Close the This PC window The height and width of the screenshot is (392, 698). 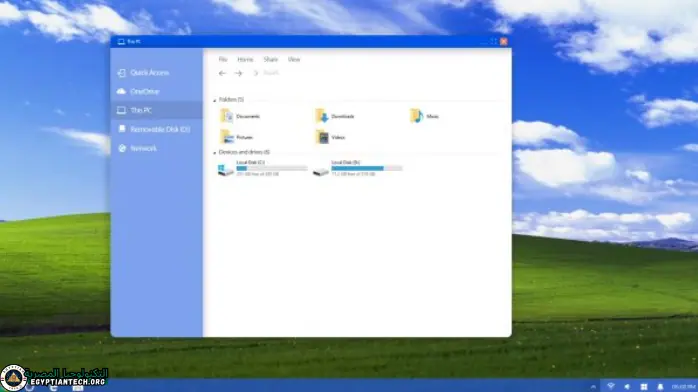503,41
